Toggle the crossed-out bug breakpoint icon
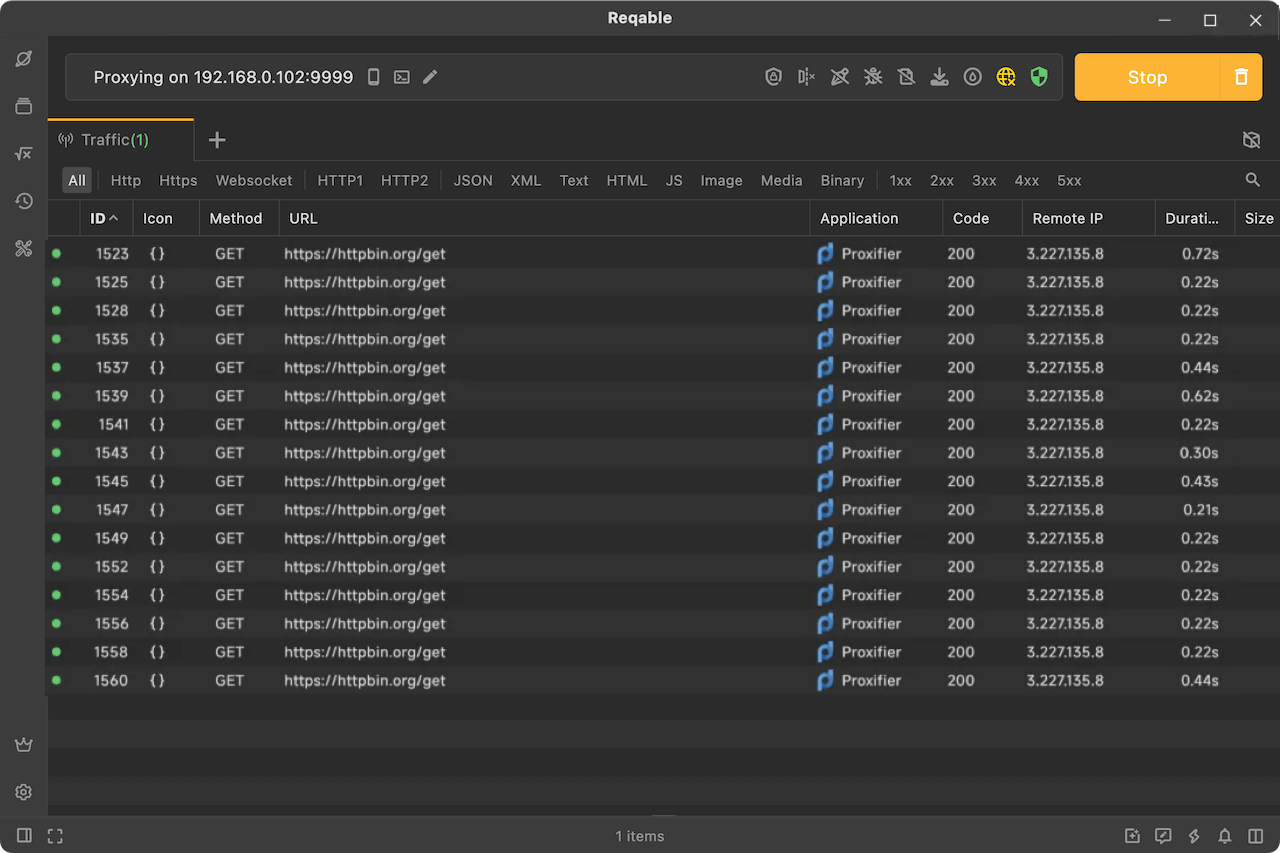This screenshot has height=853, width=1280. (x=873, y=77)
